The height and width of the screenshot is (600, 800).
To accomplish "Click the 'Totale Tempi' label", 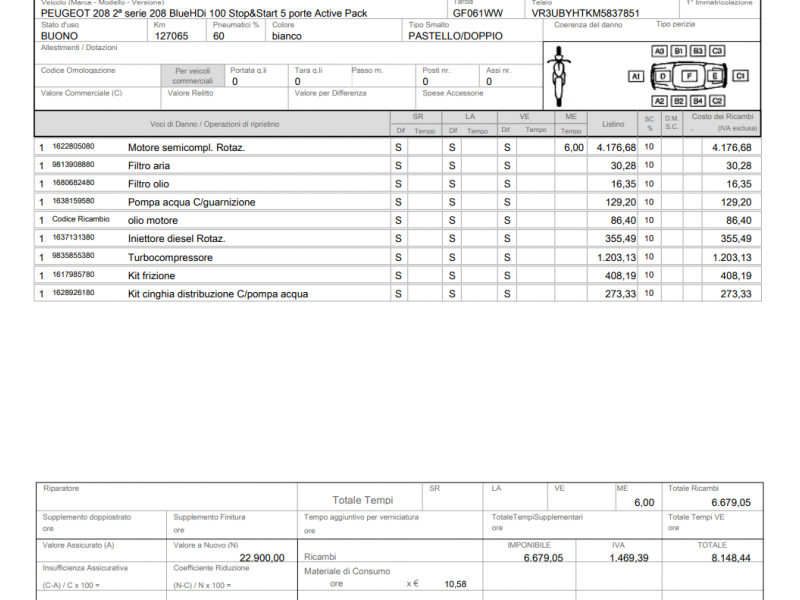I will tap(363, 501).
